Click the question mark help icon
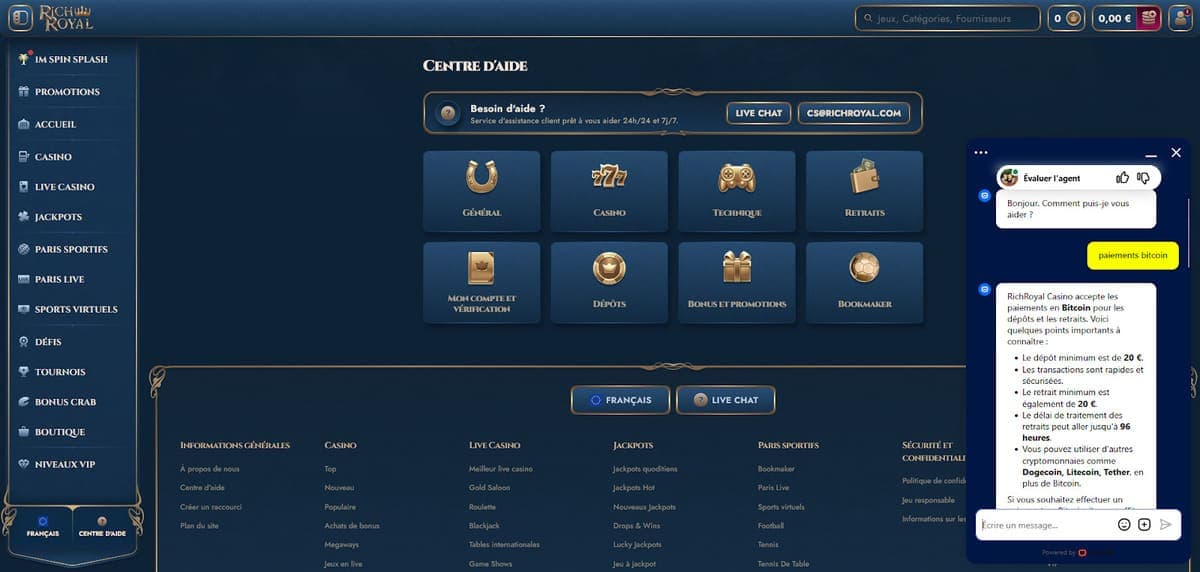The height and width of the screenshot is (572, 1200). (x=449, y=113)
